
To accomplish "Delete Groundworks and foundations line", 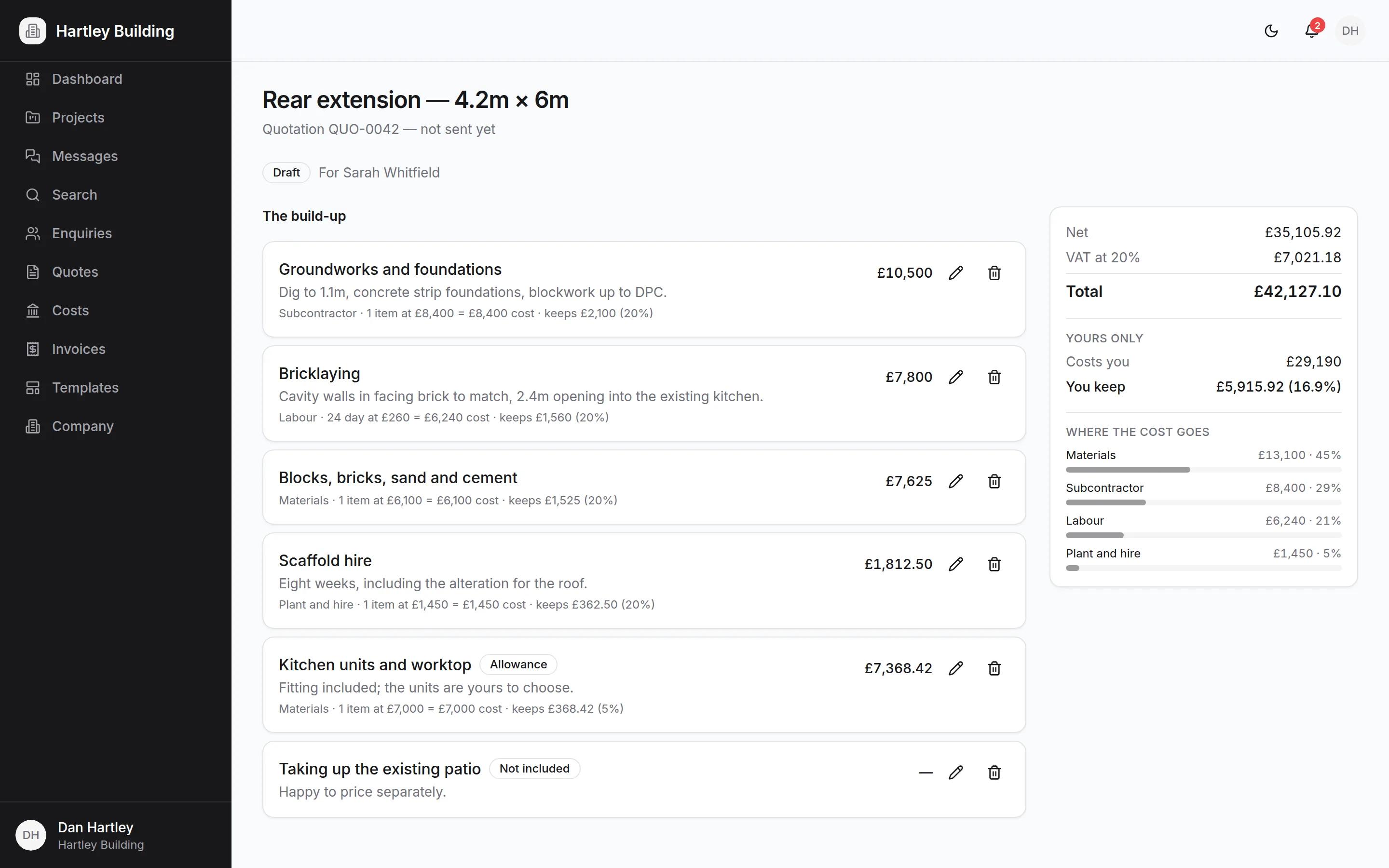I will [x=994, y=272].
